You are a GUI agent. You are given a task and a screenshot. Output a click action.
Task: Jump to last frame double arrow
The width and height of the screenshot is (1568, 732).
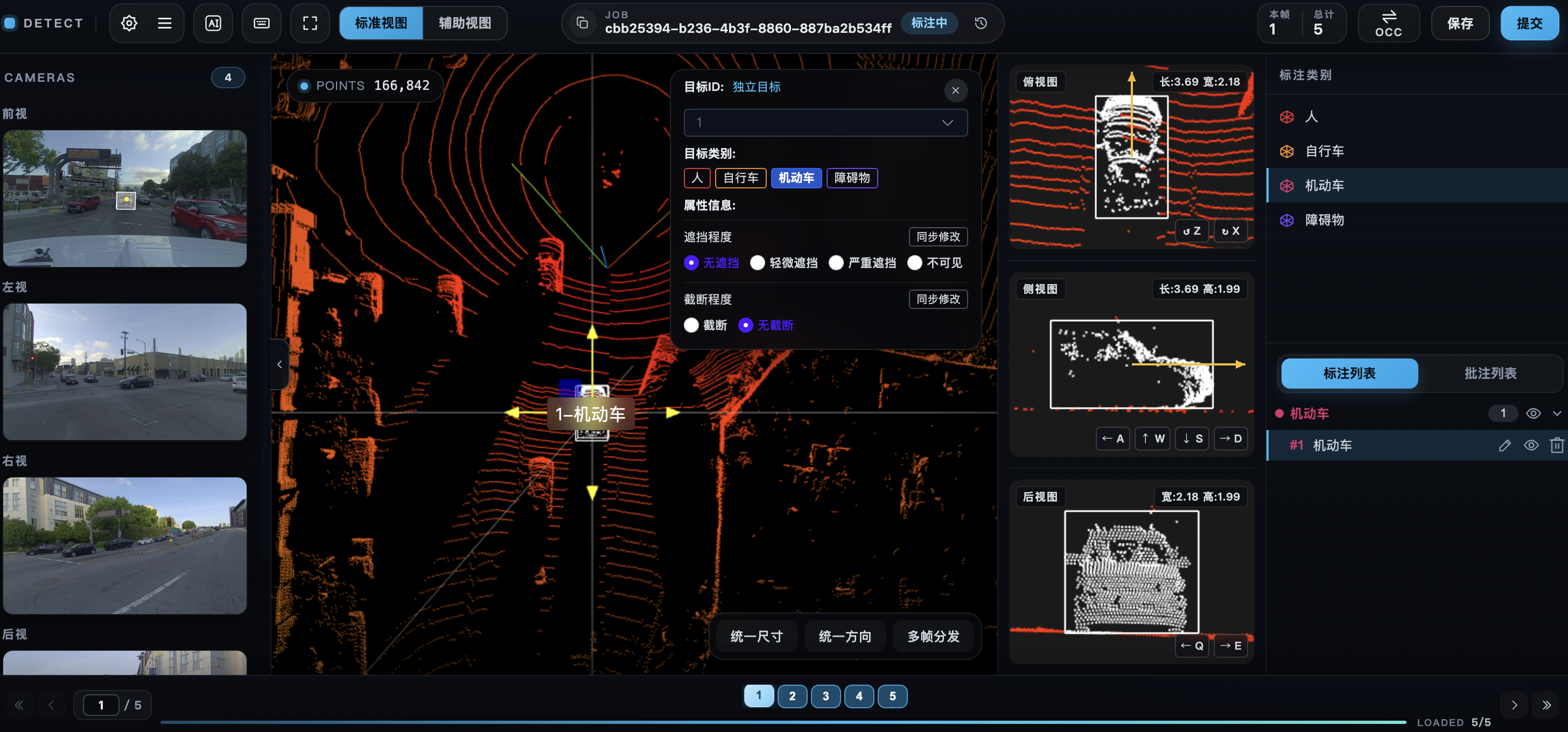[x=1546, y=705]
